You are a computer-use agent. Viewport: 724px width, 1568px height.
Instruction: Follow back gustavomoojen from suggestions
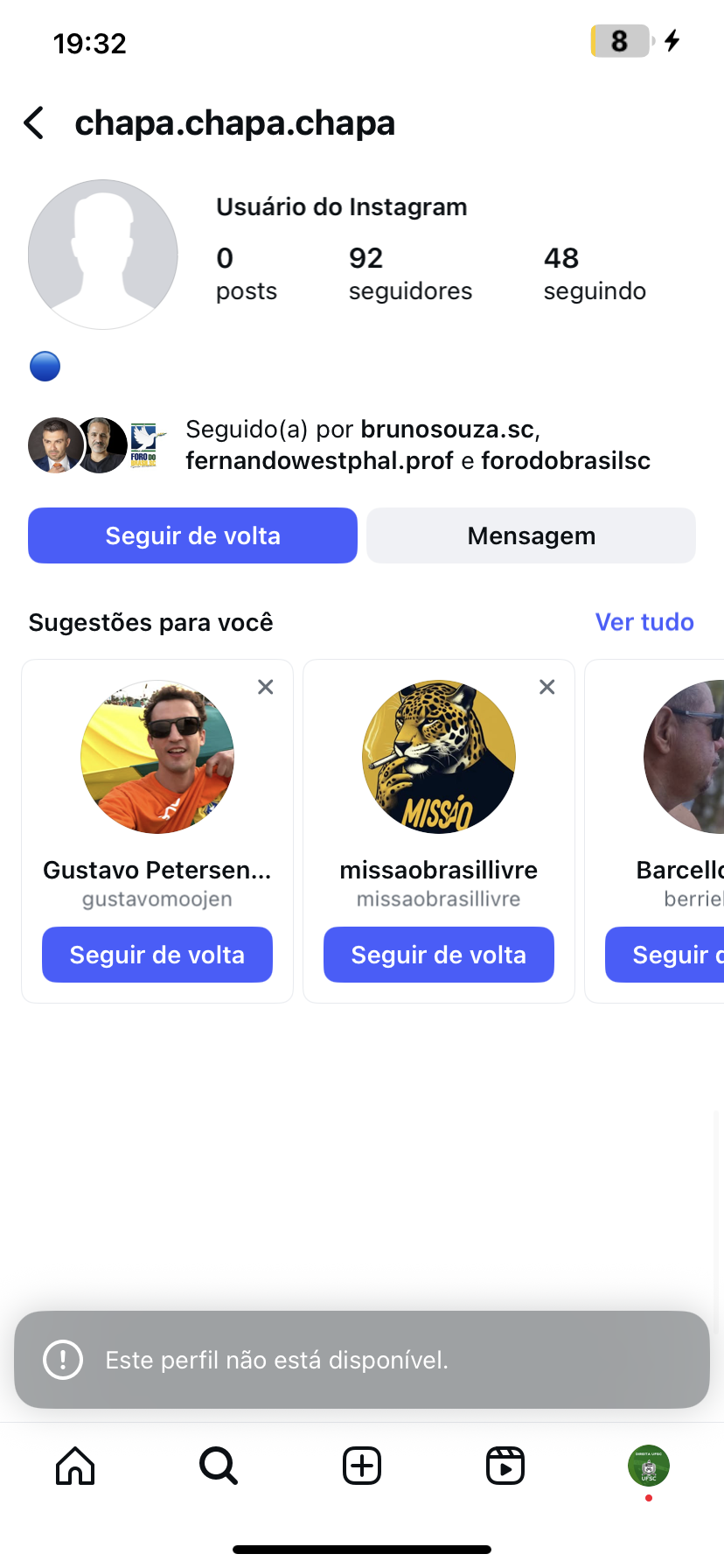tap(157, 955)
